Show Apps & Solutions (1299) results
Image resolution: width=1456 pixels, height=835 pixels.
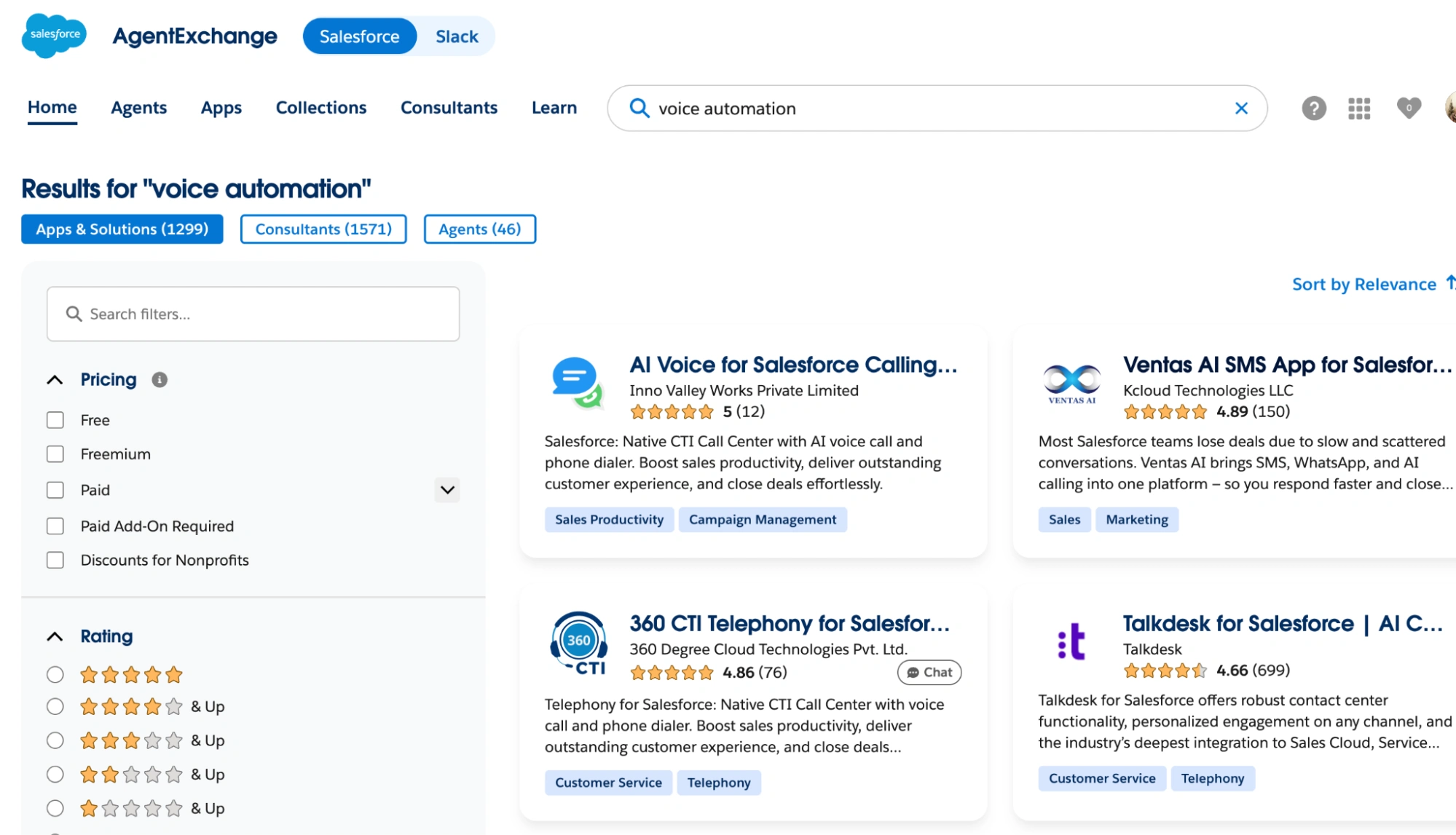click(x=122, y=229)
